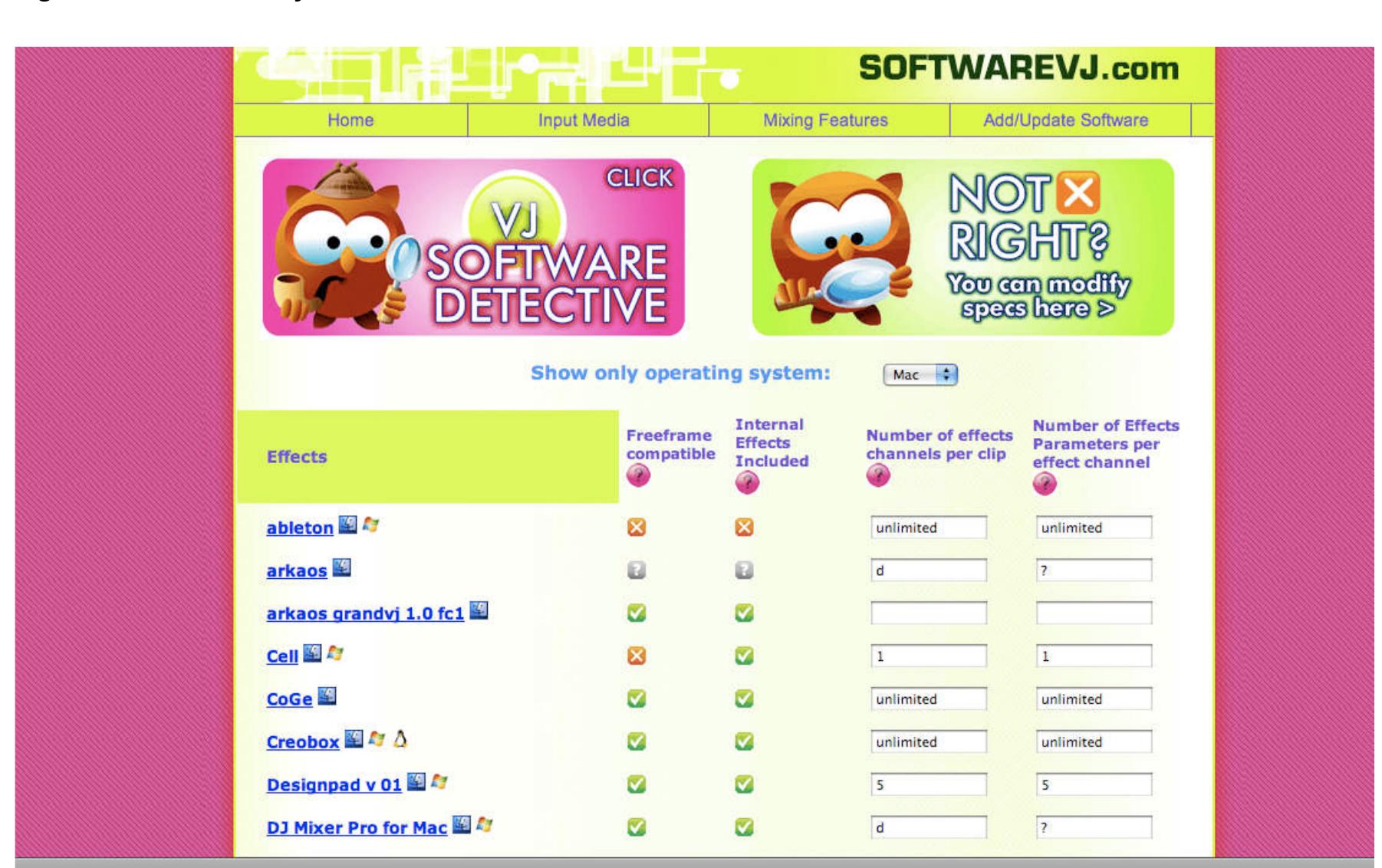Click the Freeframe compatible help icon
Screen dimensions: 1382x868
pos(638,475)
